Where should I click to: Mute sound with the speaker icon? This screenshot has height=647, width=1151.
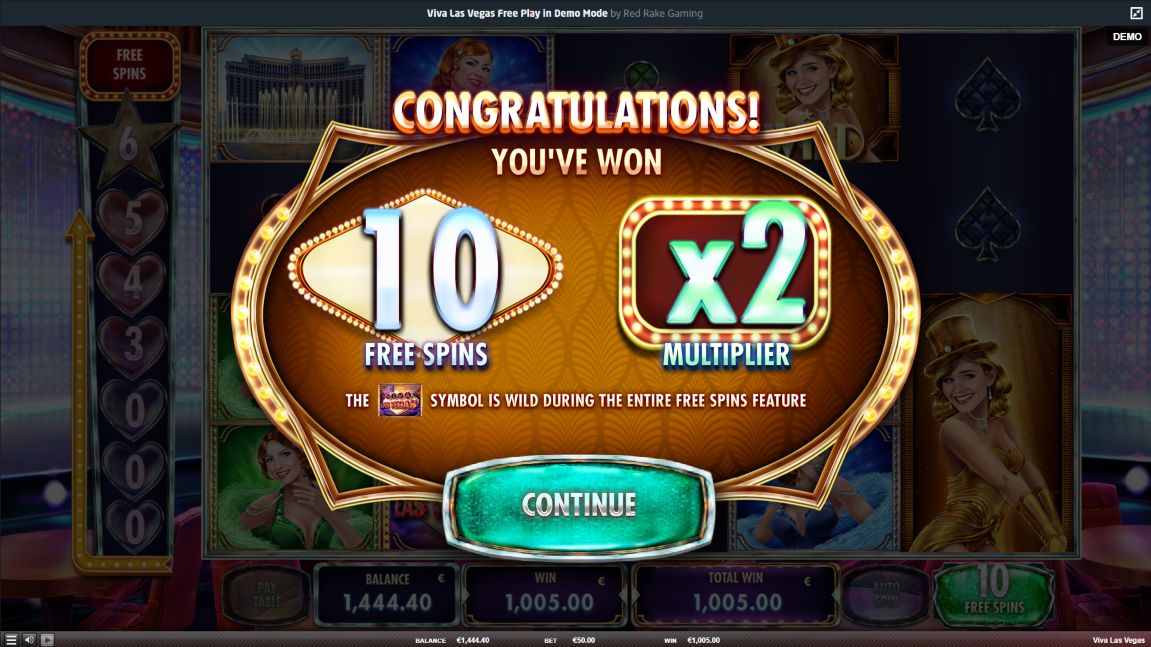(x=29, y=640)
